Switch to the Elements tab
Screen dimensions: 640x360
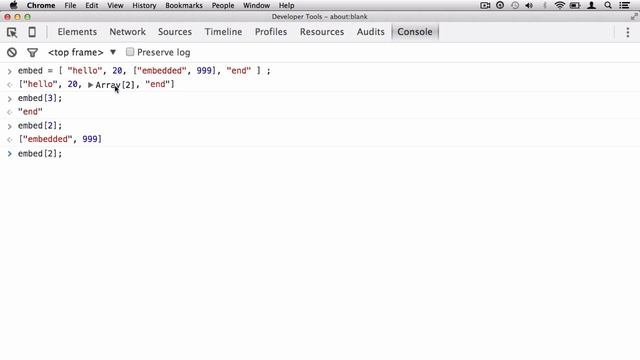click(77, 32)
